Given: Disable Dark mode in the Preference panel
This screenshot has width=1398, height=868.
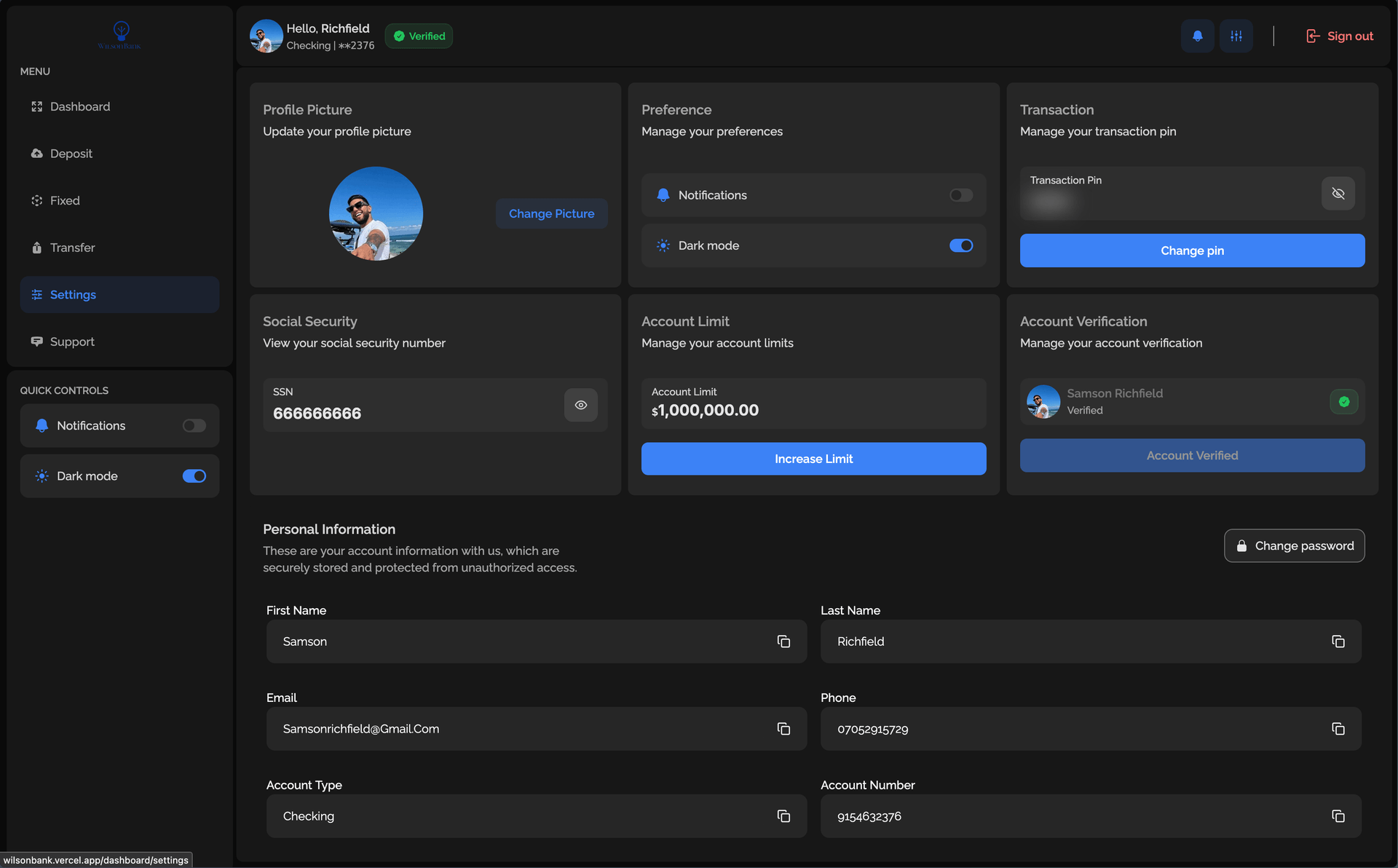Looking at the screenshot, I should point(960,245).
